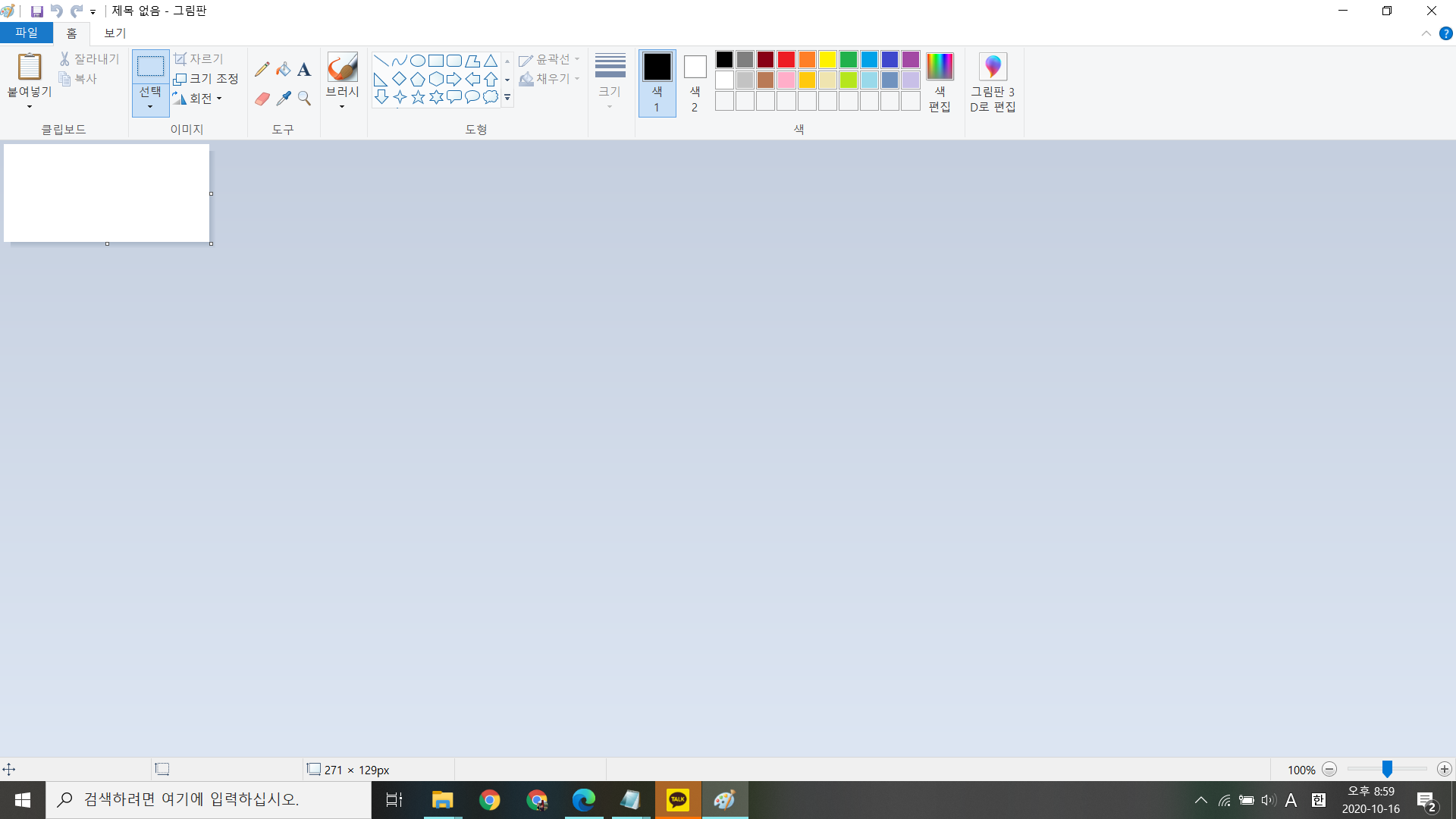Choose the oval shape
This screenshot has height=819, width=1456.
[417, 61]
